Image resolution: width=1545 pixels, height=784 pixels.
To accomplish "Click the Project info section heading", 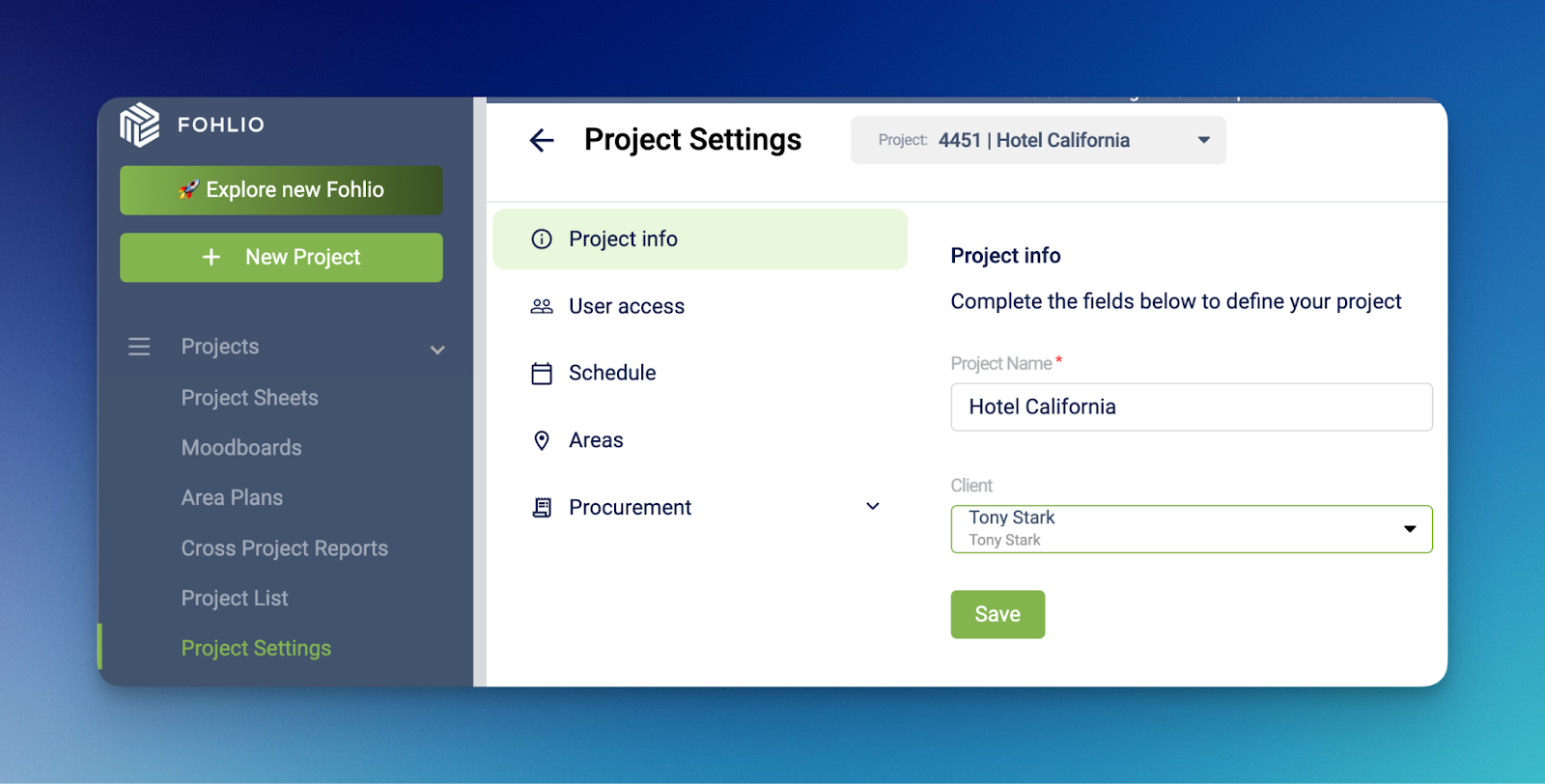I will pyautogui.click(x=1005, y=256).
